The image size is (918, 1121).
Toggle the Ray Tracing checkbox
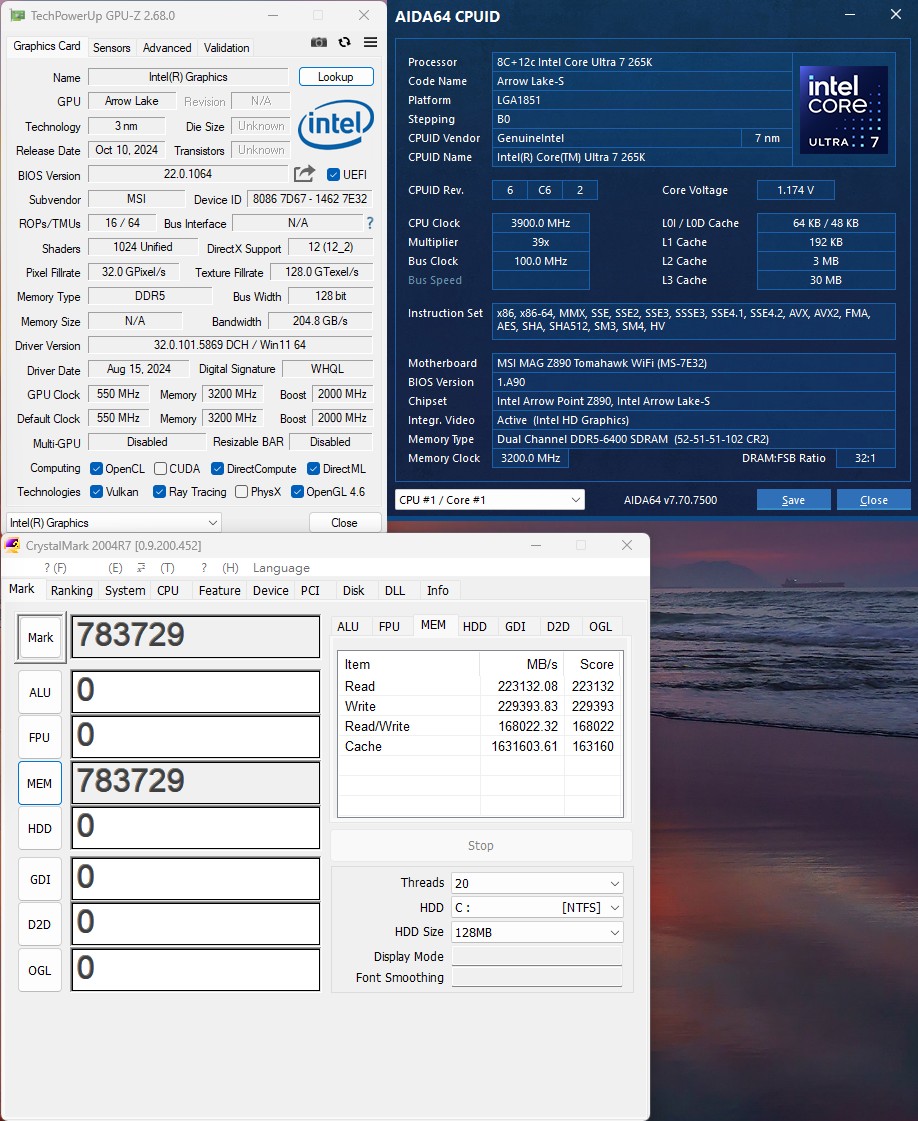coord(159,491)
